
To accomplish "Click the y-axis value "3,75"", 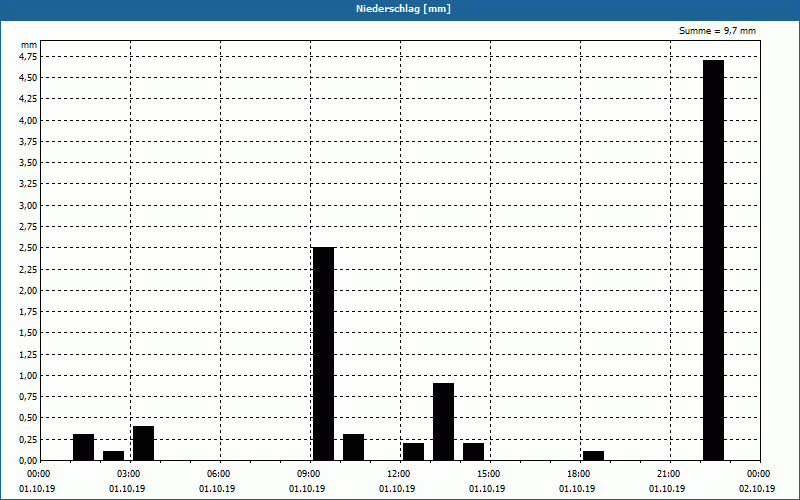I will tap(28, 141).
